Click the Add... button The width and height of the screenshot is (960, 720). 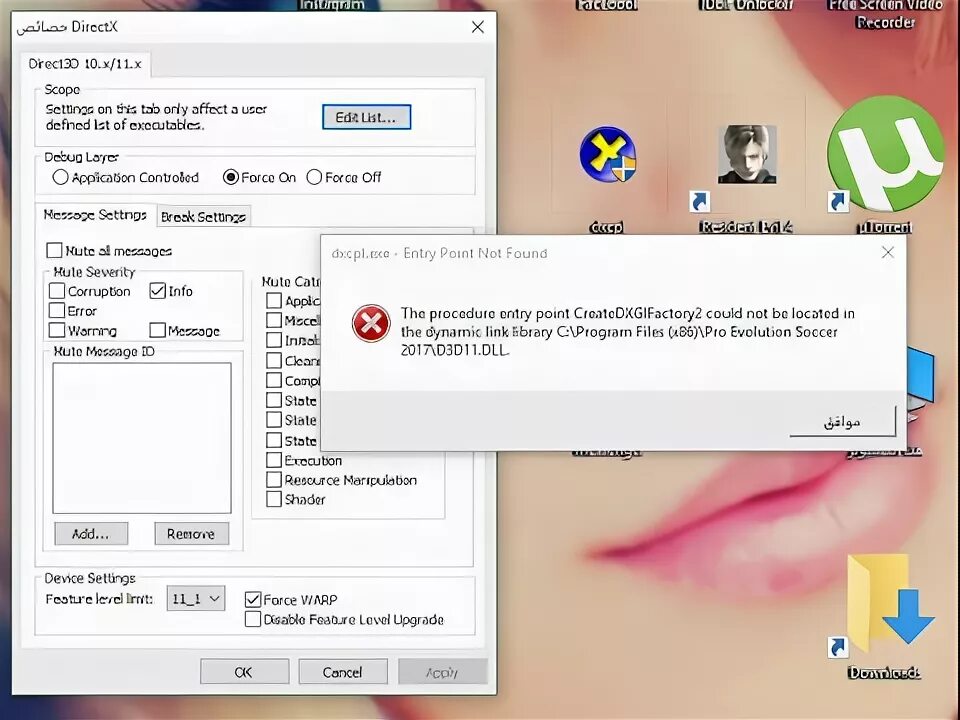[x=91, y=534]
